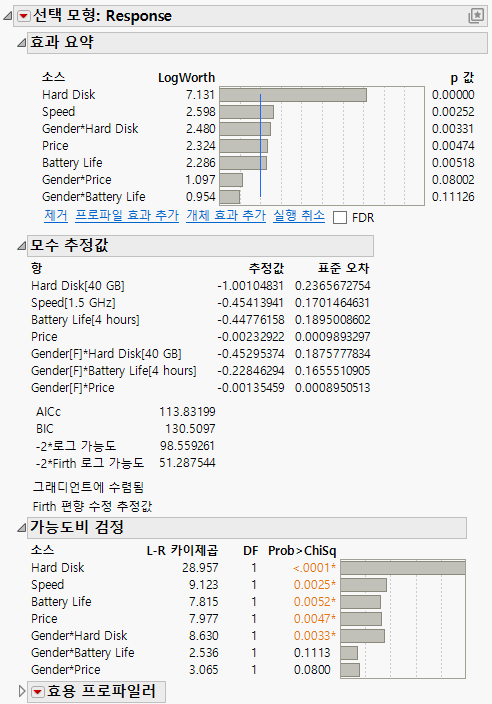This screenshot has width=492, height=704.
Task: Click Speed probability 0.0025*
Action: [315, 585]
